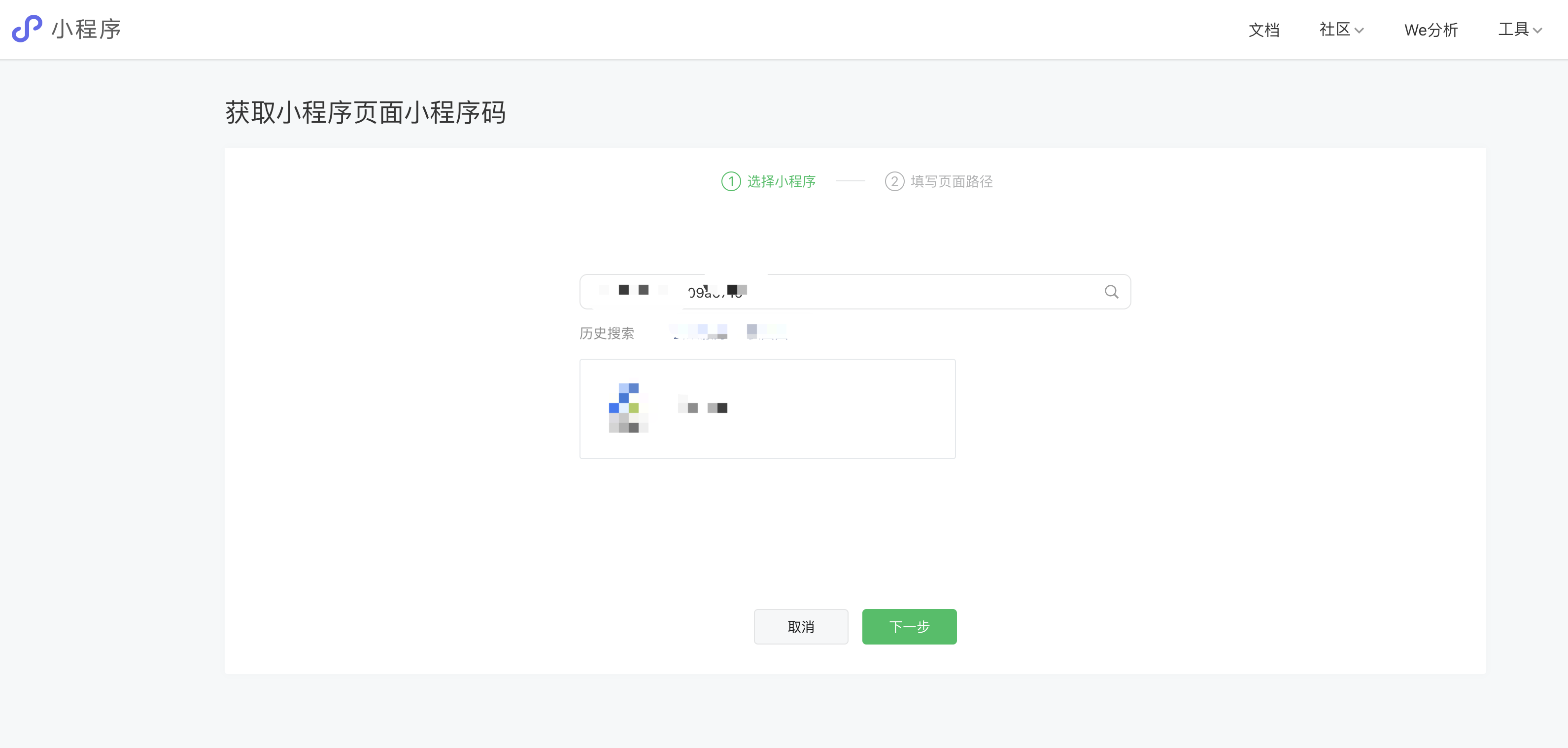
Task: Open the 文档 menu item
Action: (x=1263, y=30)
